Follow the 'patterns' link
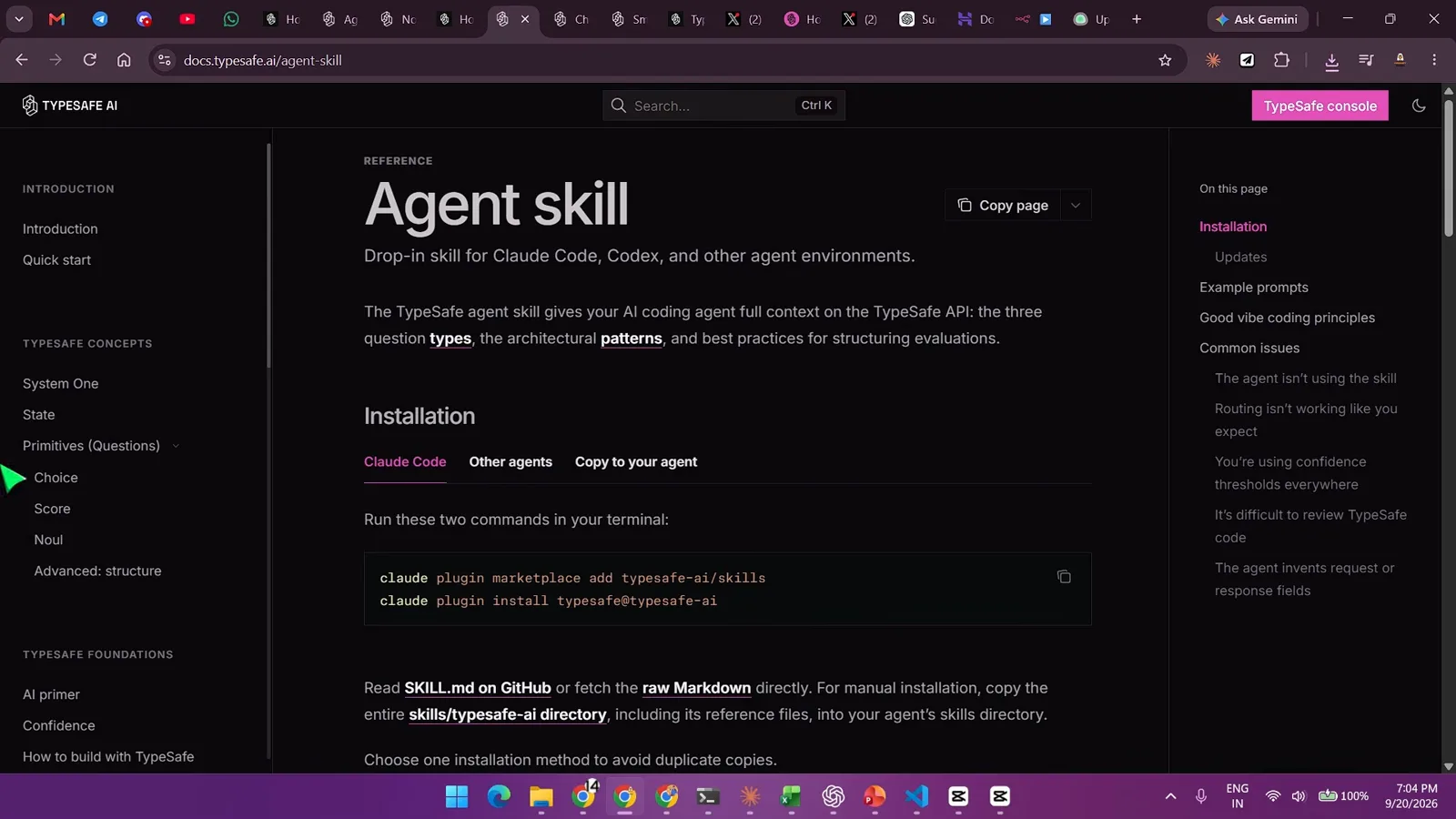 tap(632, 339)
